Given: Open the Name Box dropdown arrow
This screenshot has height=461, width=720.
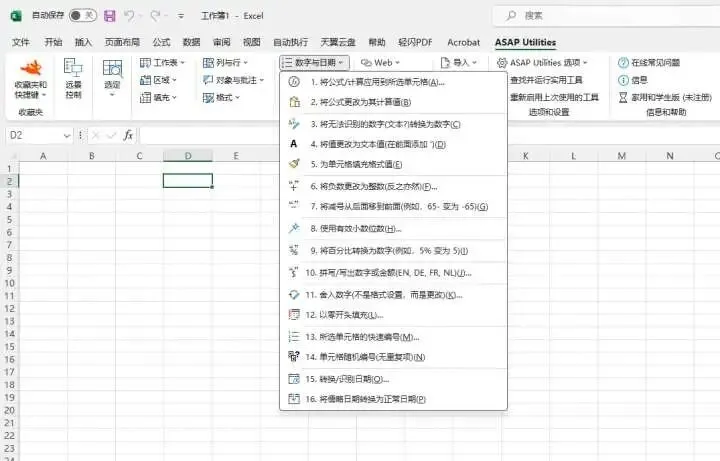Looking at the screenshot, I should click(x=67, y=135).
